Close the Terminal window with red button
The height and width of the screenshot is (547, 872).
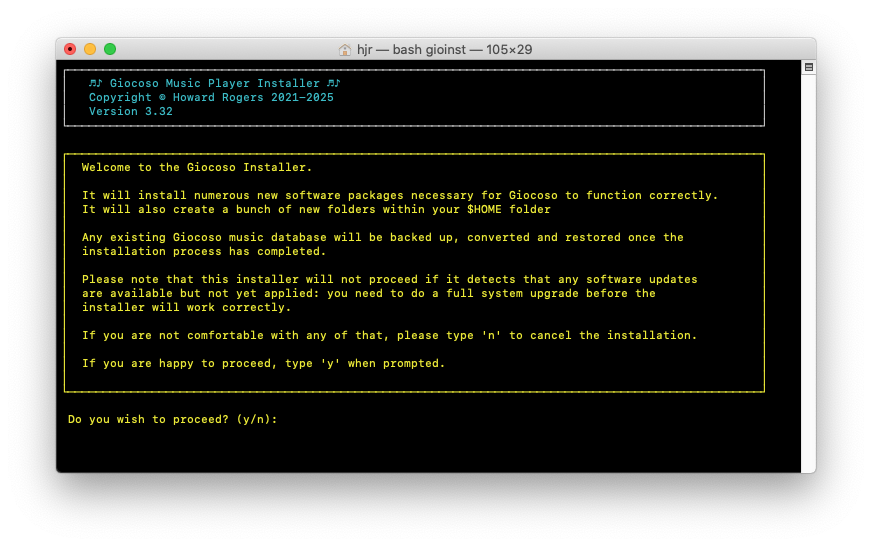pyautogui.click(x=70, y=49)
